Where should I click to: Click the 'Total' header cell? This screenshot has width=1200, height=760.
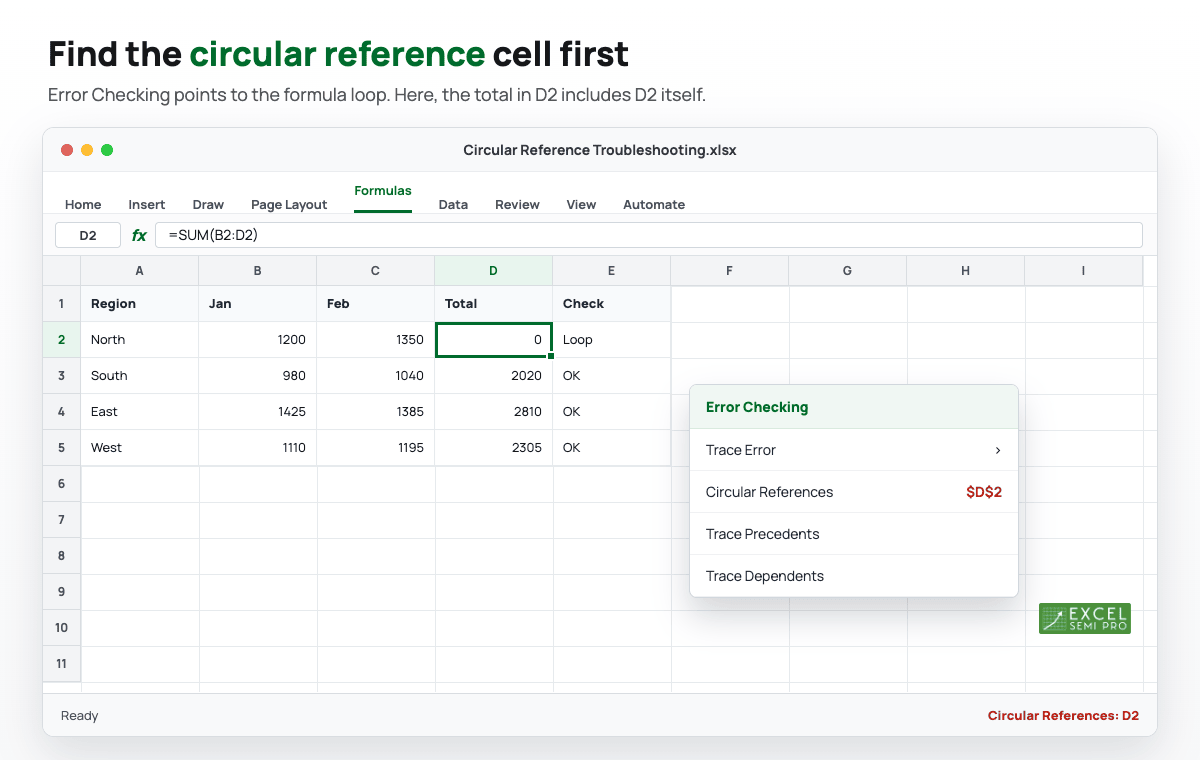pyautogui.click(x=493, y=303)
